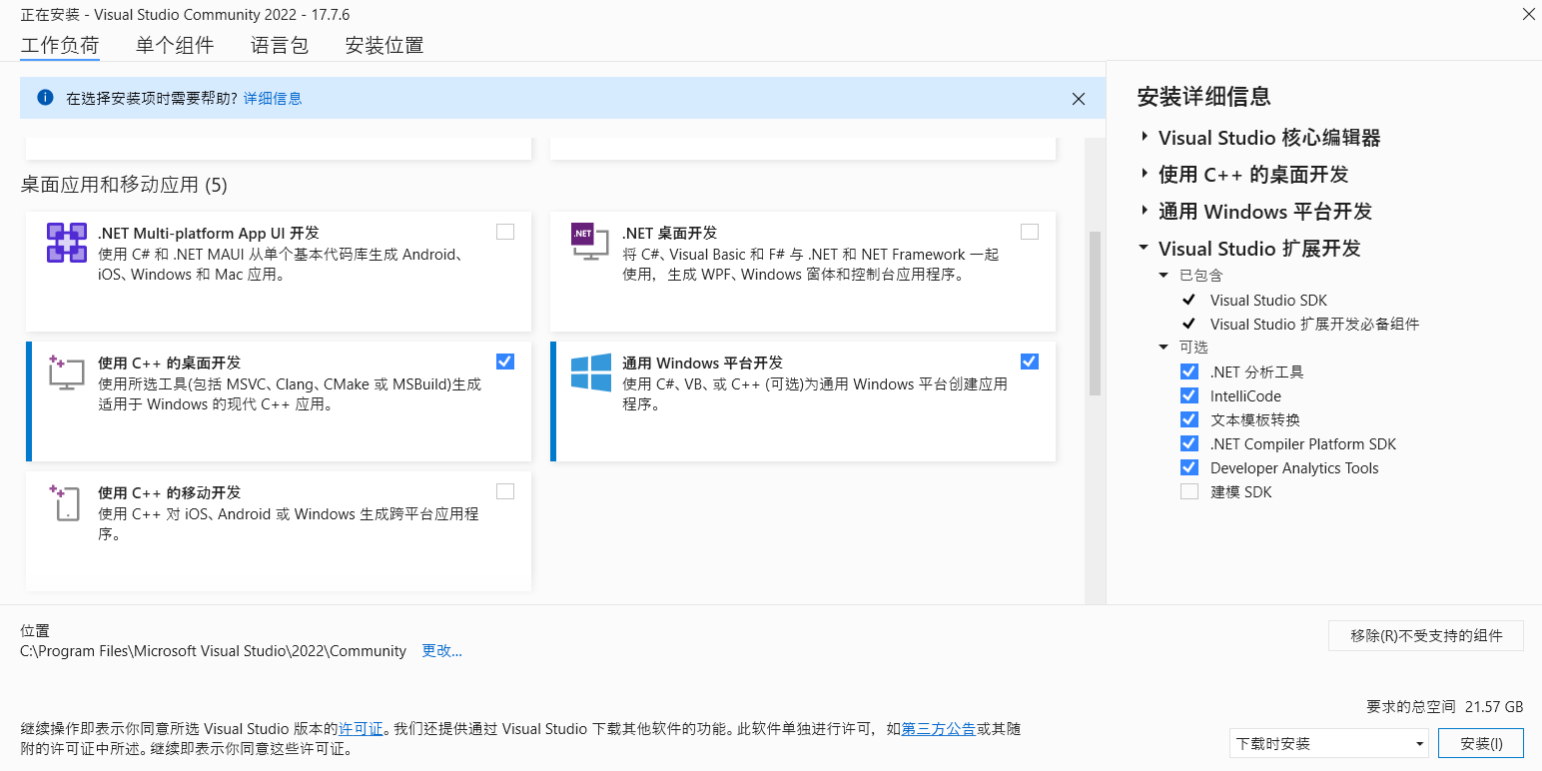Viewport: 1542px width, 771px height.
Task: Click the Visual Studio SDK included item
Action: tap(1268, 300)
